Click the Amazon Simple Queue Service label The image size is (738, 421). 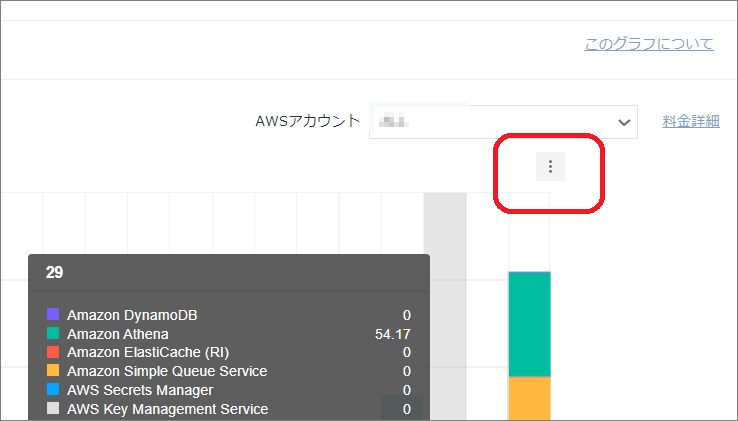coord(167,371)
